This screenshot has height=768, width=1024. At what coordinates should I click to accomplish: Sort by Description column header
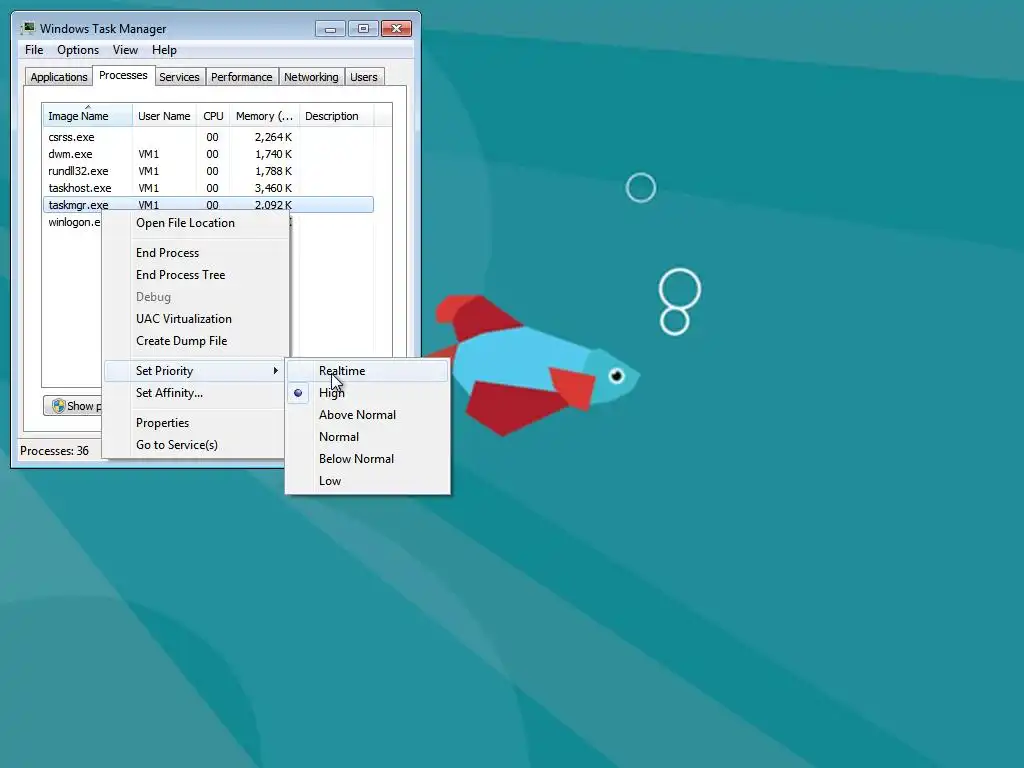click(336, 116)
